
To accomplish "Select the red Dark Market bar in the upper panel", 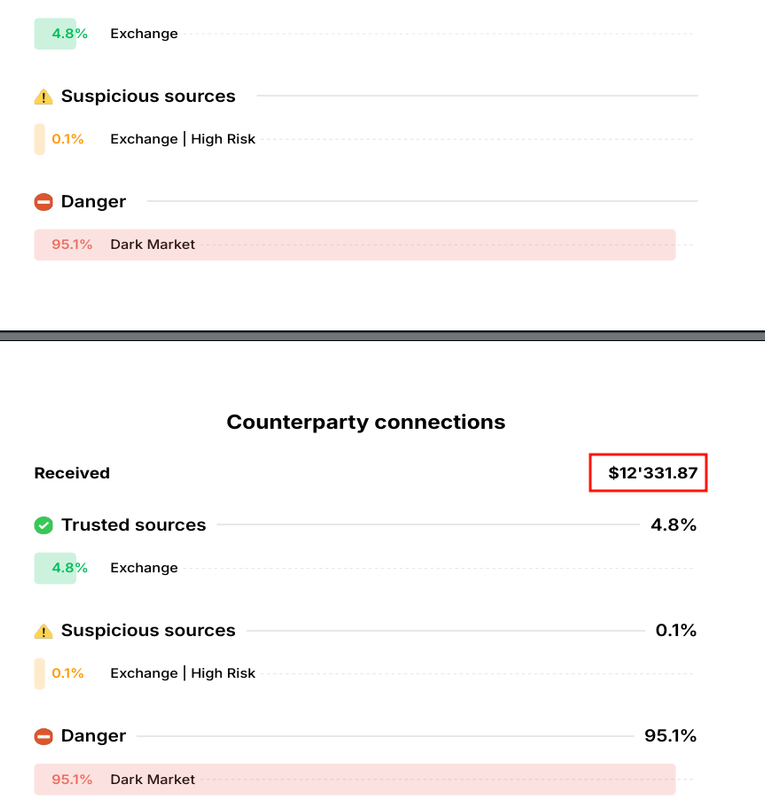I will (355, 244).
